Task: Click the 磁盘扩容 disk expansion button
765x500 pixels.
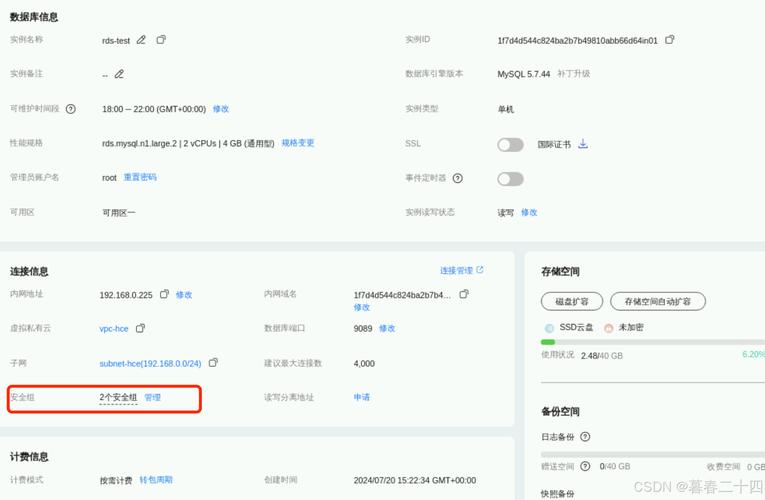Action: 572,301
